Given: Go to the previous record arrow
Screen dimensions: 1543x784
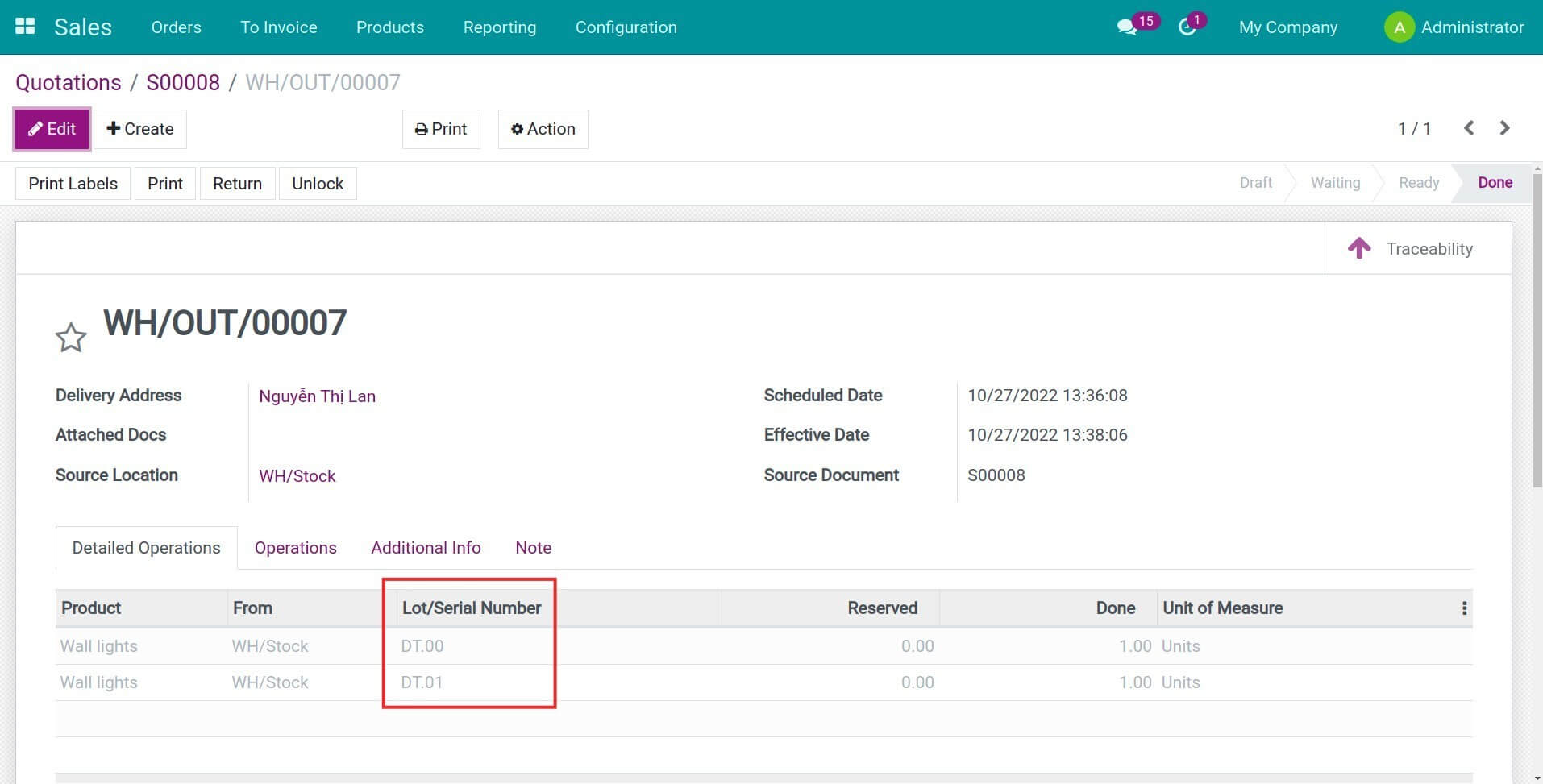Looking at the screenshot, I should tap(1469, 128).
